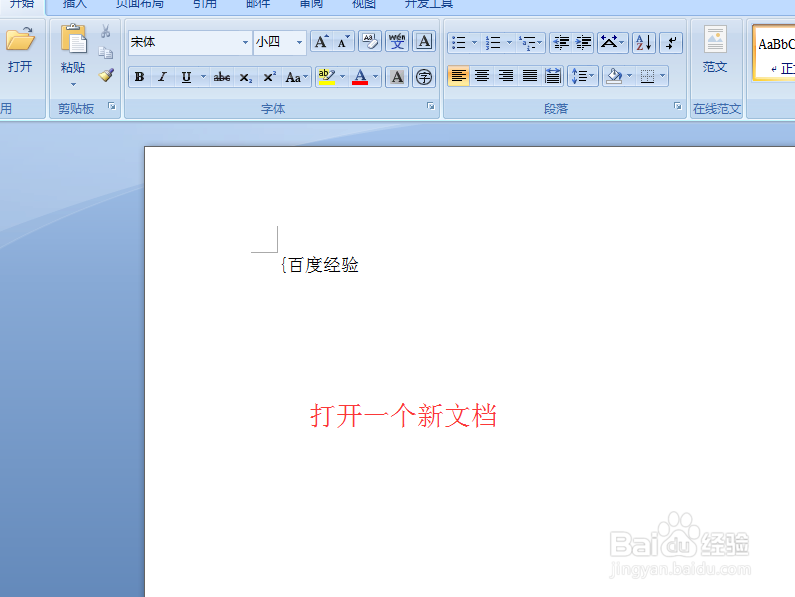Open bullets style dropdown arrow
The height and width of the screenshot is (597, 795).
(475, 43)
